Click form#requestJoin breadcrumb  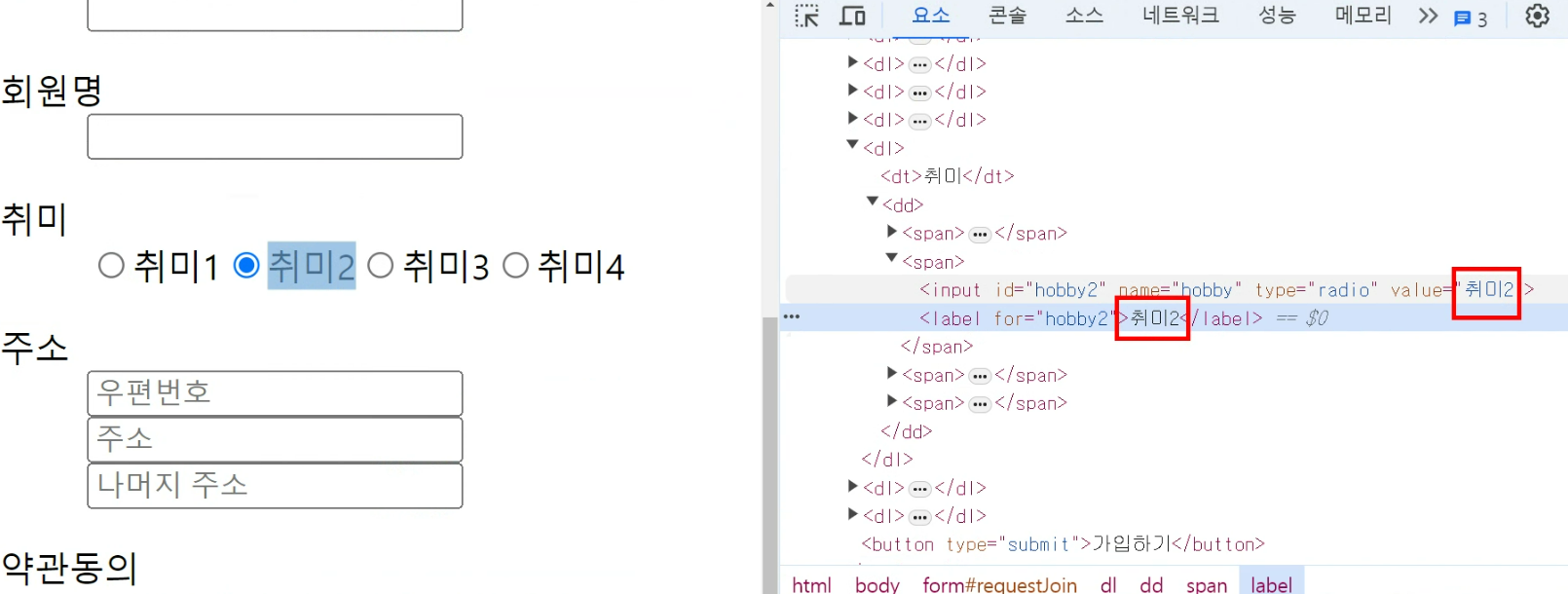click(x=999, y=584)
